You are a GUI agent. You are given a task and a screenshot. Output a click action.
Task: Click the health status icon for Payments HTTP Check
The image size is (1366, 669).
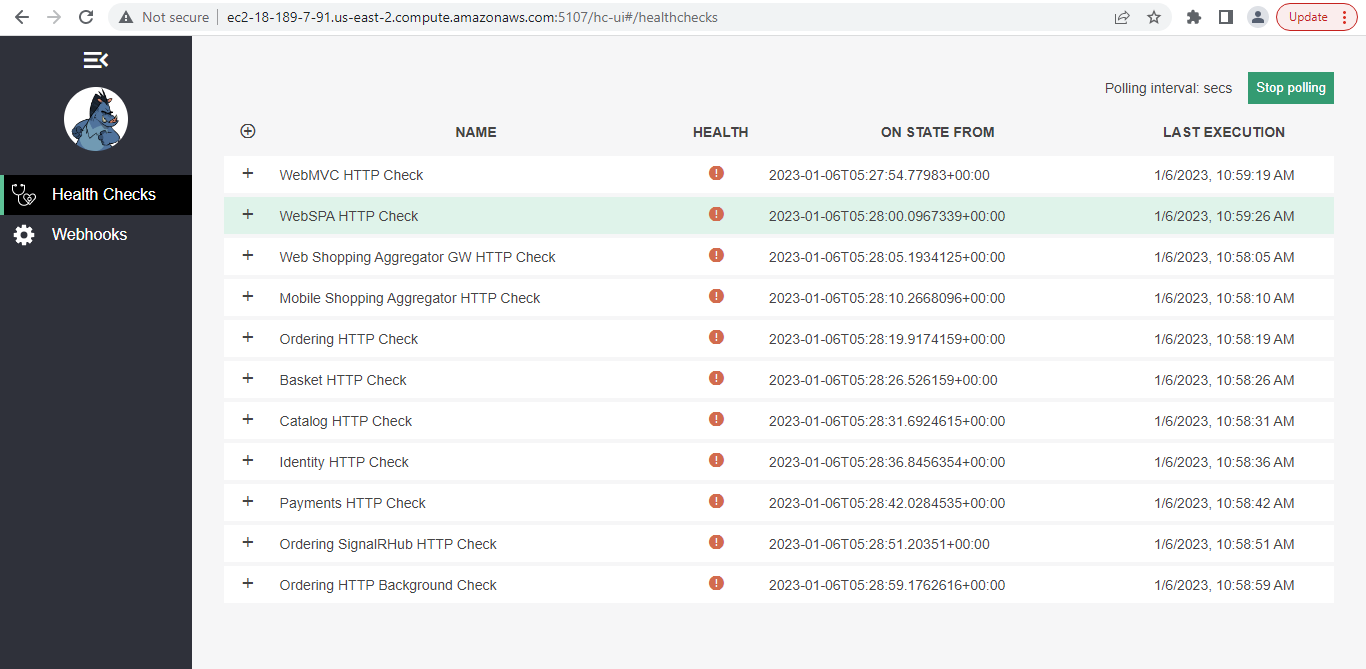[716, 502]
